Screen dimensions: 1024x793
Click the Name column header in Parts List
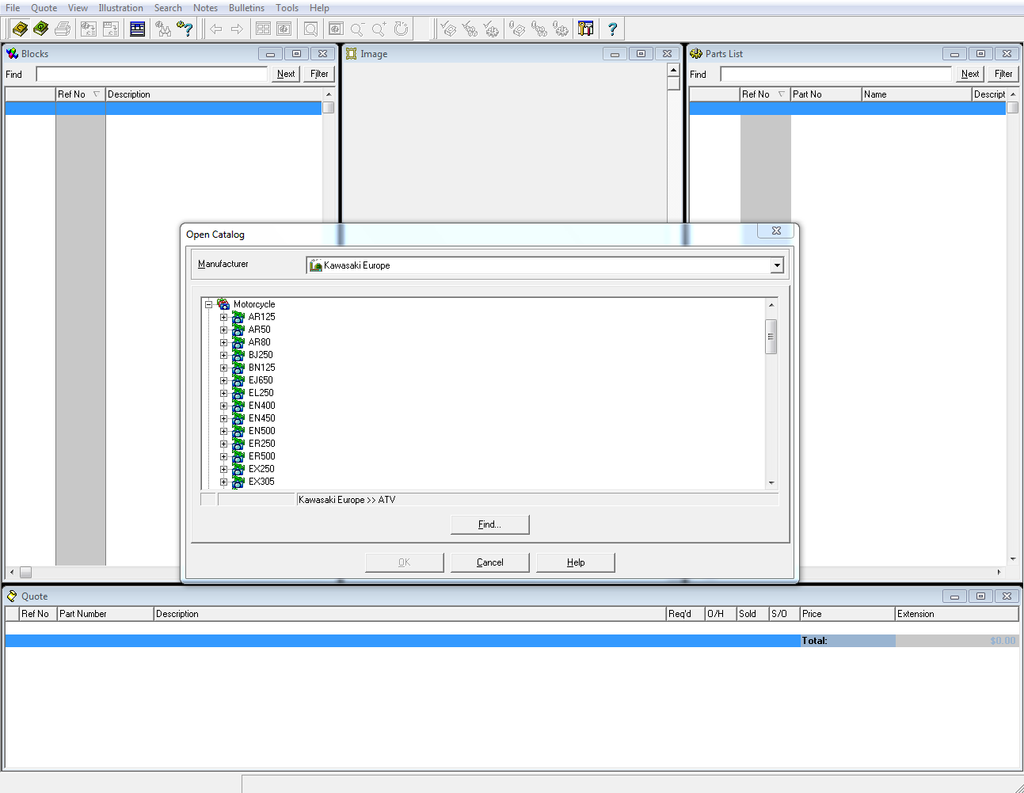coord(917,94)
